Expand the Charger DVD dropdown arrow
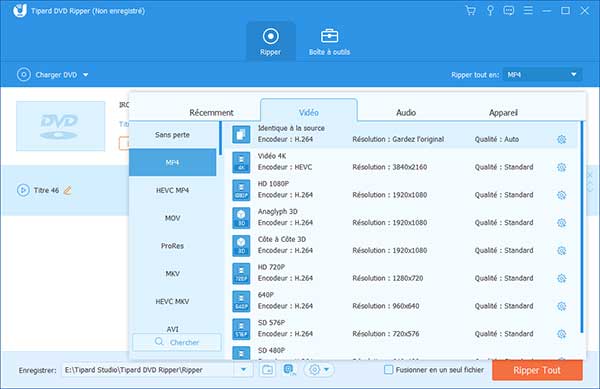Viewport: 600px width, 389px height. (x=86, y=75)
